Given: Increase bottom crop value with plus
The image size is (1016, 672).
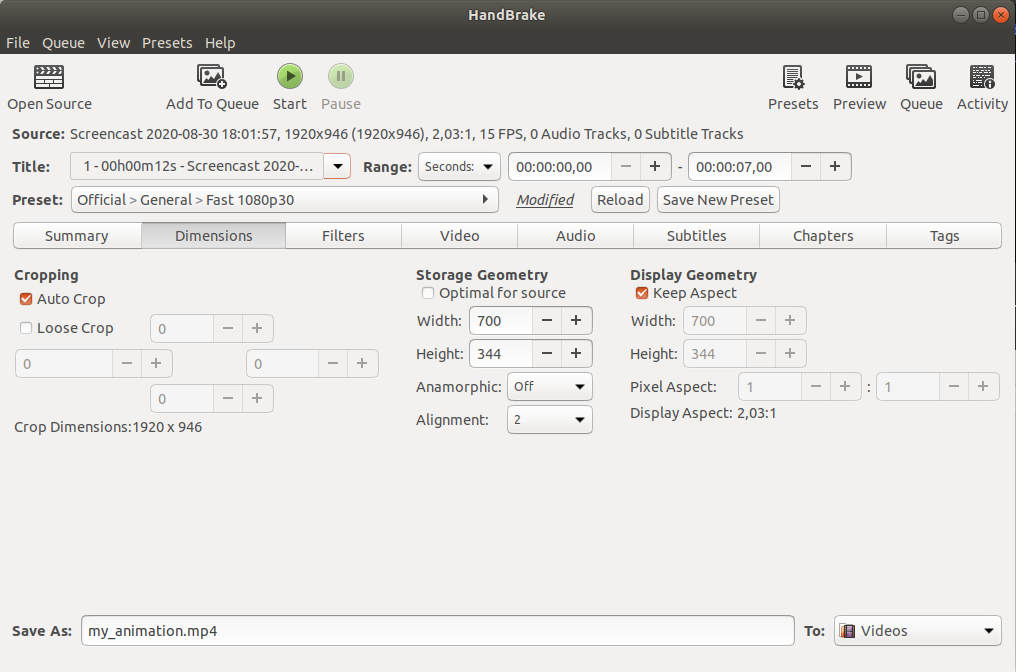Looking at the screenshot, I should click(x=257, y=399).
